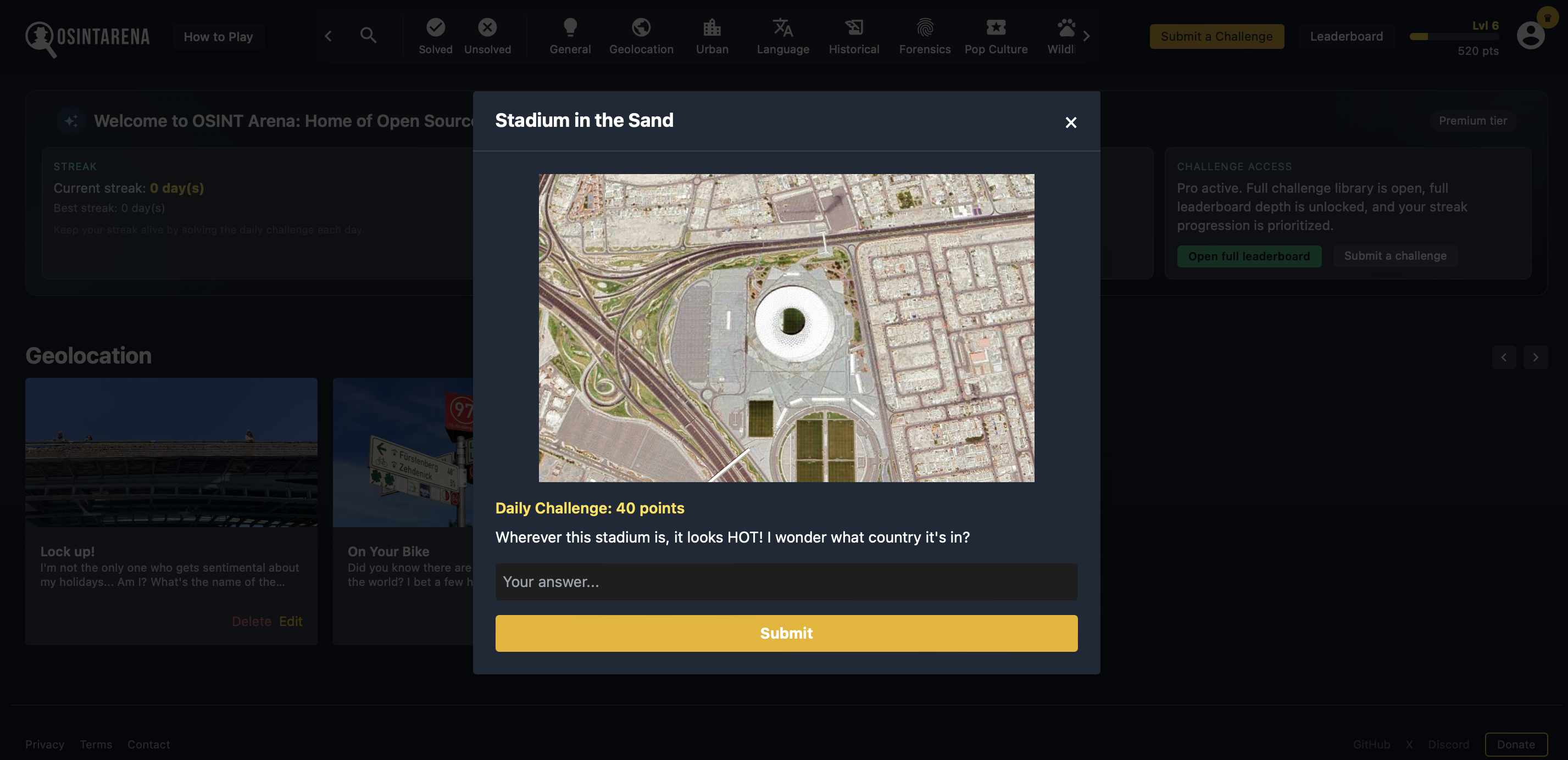Open the Historical category
The height and width of the screenshot is (760, 1568).
853,36
